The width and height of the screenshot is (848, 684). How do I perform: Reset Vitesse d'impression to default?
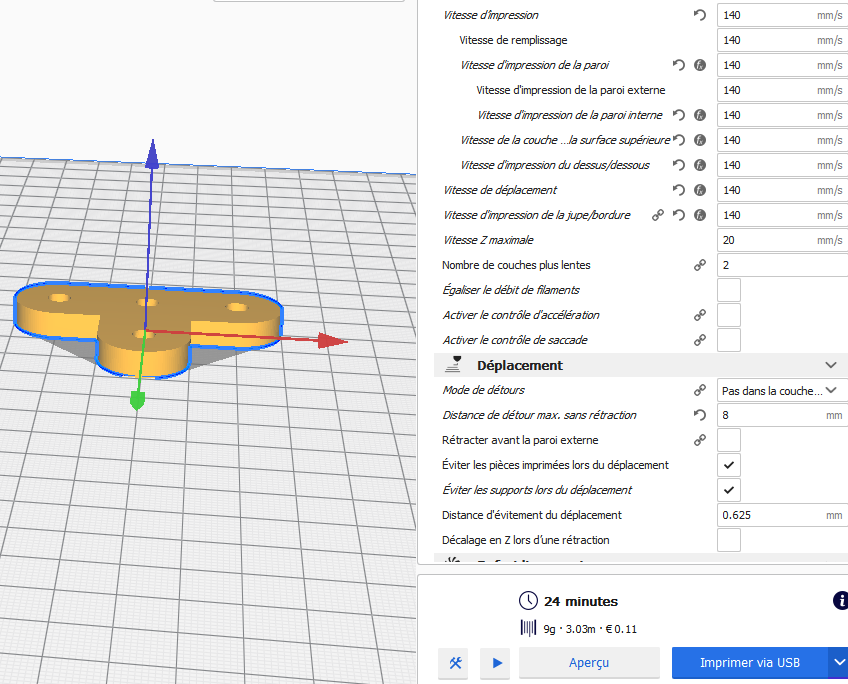[x=700, y=15]
